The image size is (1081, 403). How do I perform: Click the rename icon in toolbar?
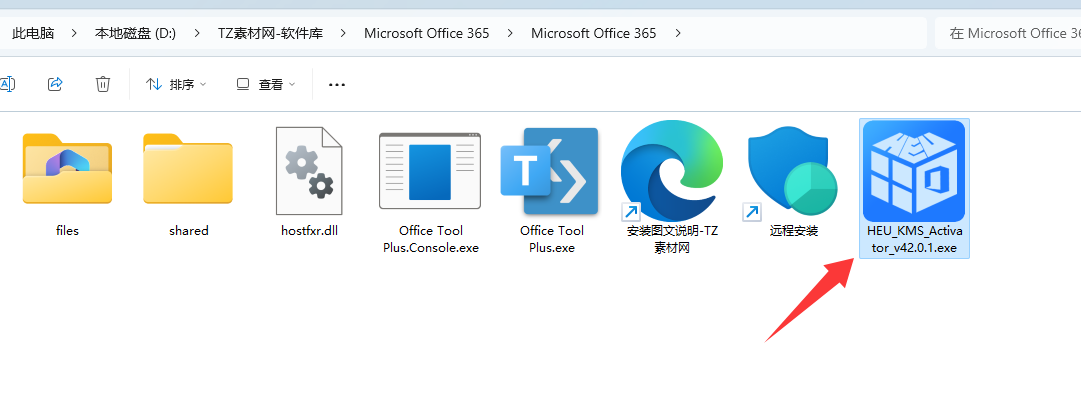[x=6, y=84]
